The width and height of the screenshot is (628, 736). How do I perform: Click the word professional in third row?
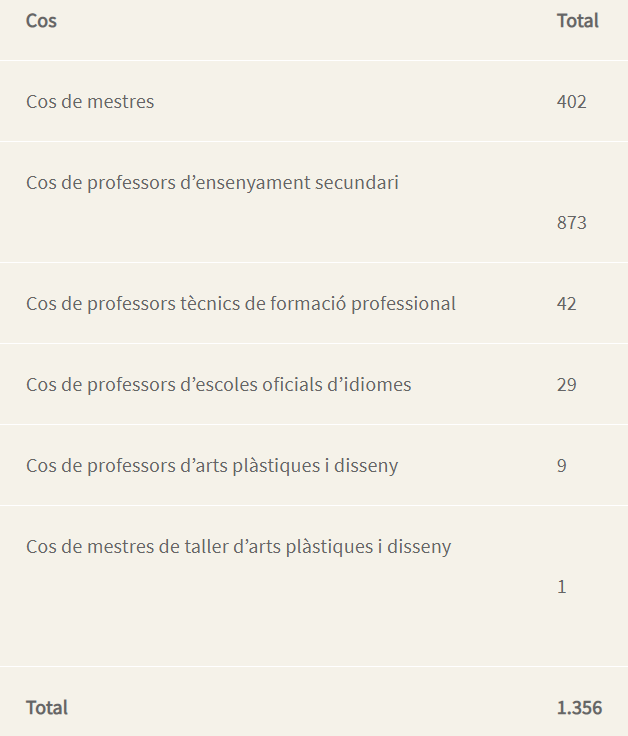[x=403, y=304]
